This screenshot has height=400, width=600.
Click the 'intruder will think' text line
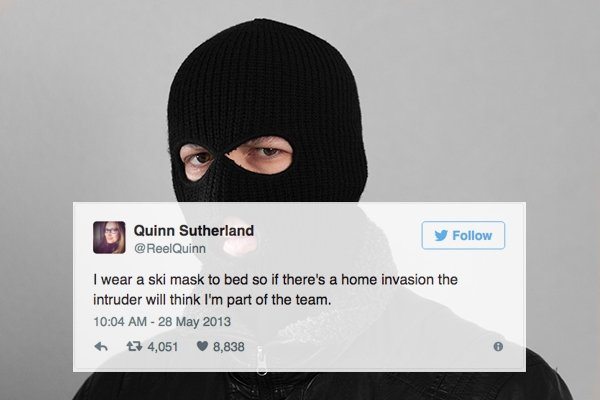click(212, 299)
